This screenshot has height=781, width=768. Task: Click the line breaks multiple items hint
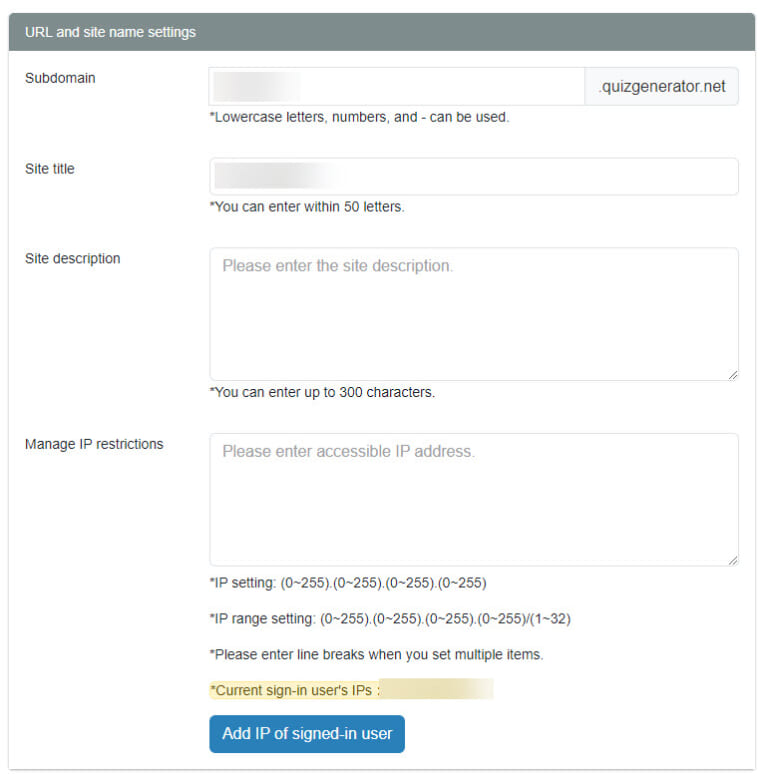point(376,654)
